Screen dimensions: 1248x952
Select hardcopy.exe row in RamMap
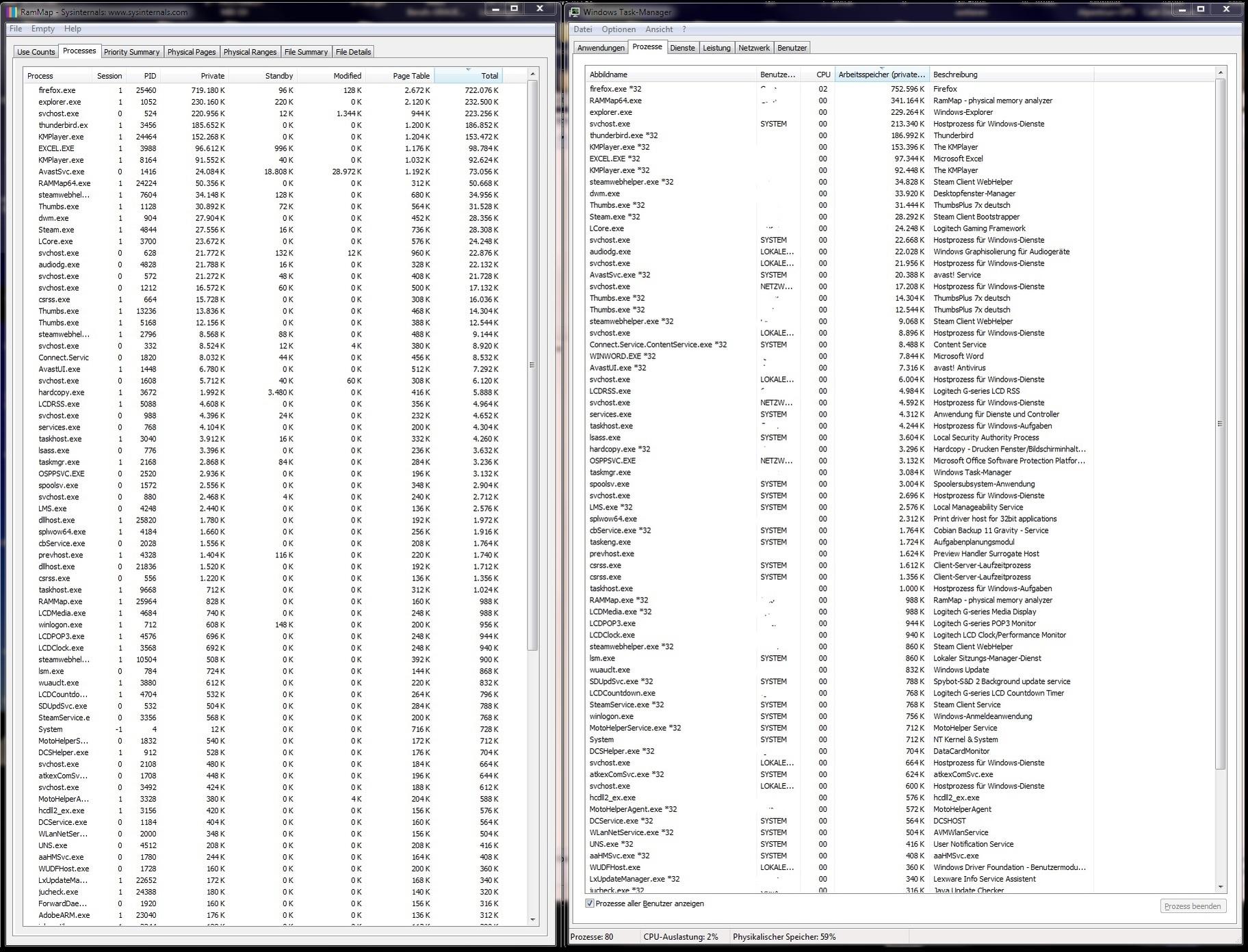pyautogui.click(x=263, y=393)
